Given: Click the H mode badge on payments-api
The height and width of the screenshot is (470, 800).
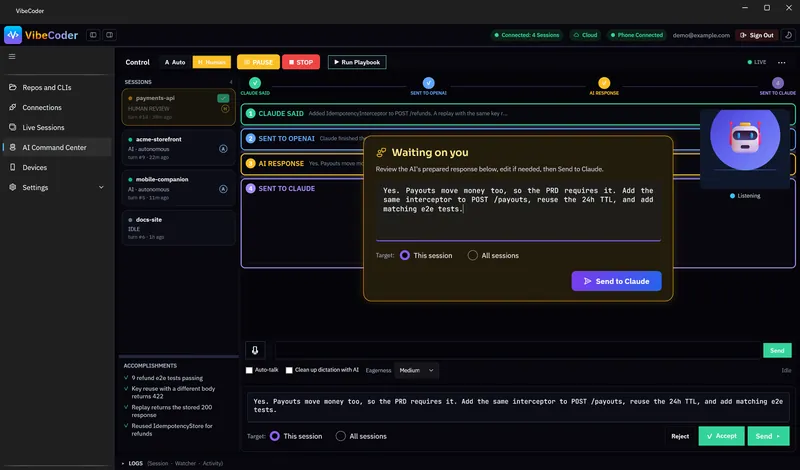Looking at the screenshot, I should (225, 109).
